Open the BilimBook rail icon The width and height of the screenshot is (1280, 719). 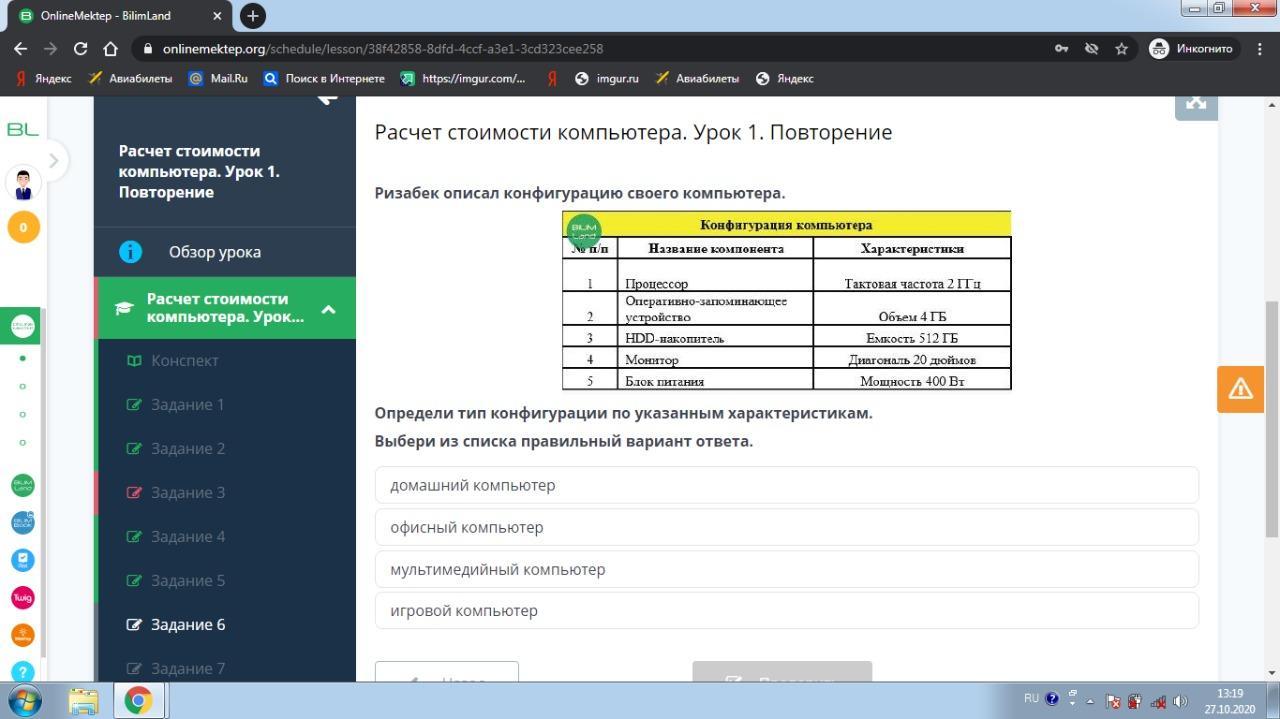click(22, 523)
